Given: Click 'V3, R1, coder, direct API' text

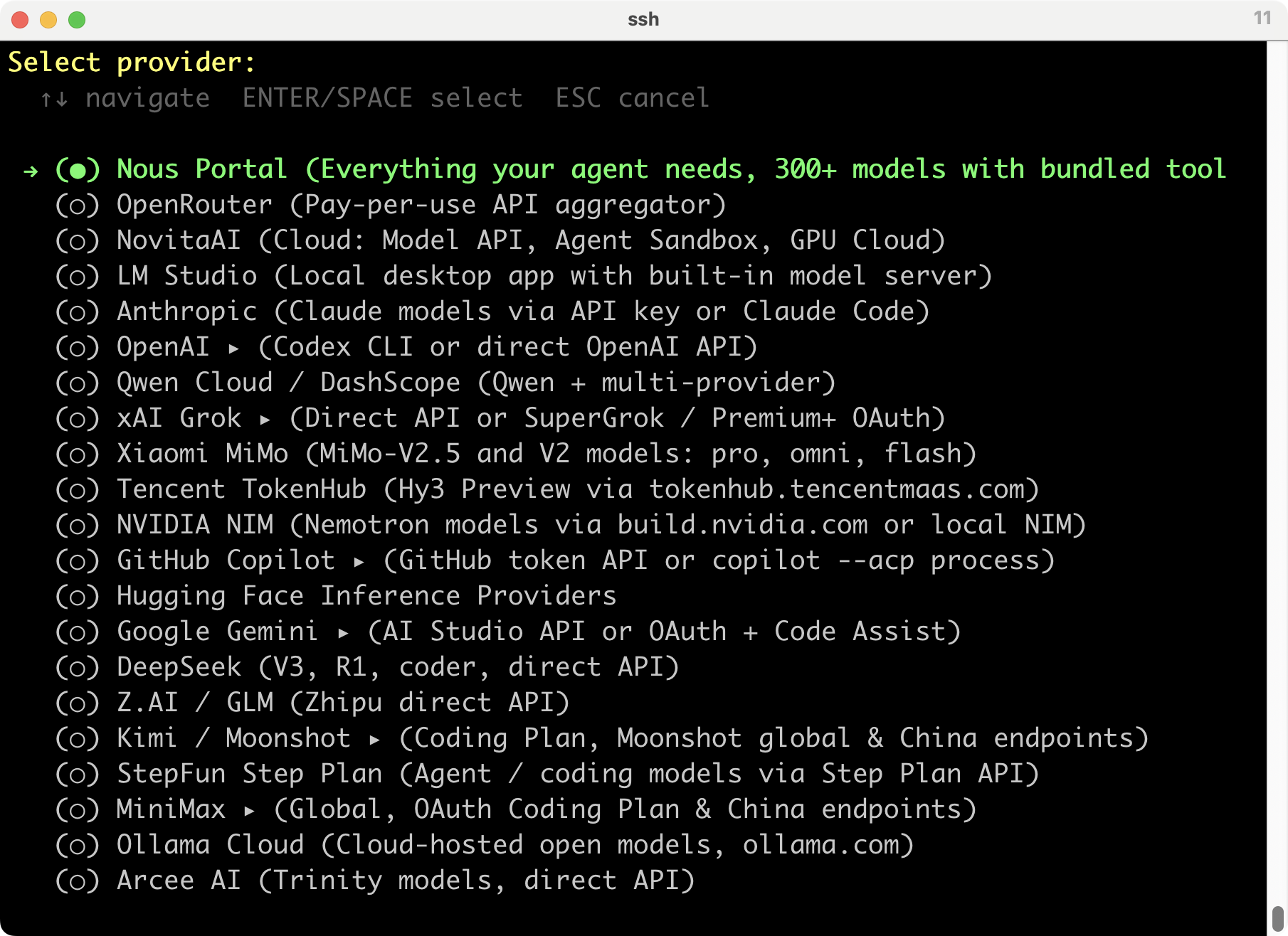Looking at the screenshot, I should 468,667.
